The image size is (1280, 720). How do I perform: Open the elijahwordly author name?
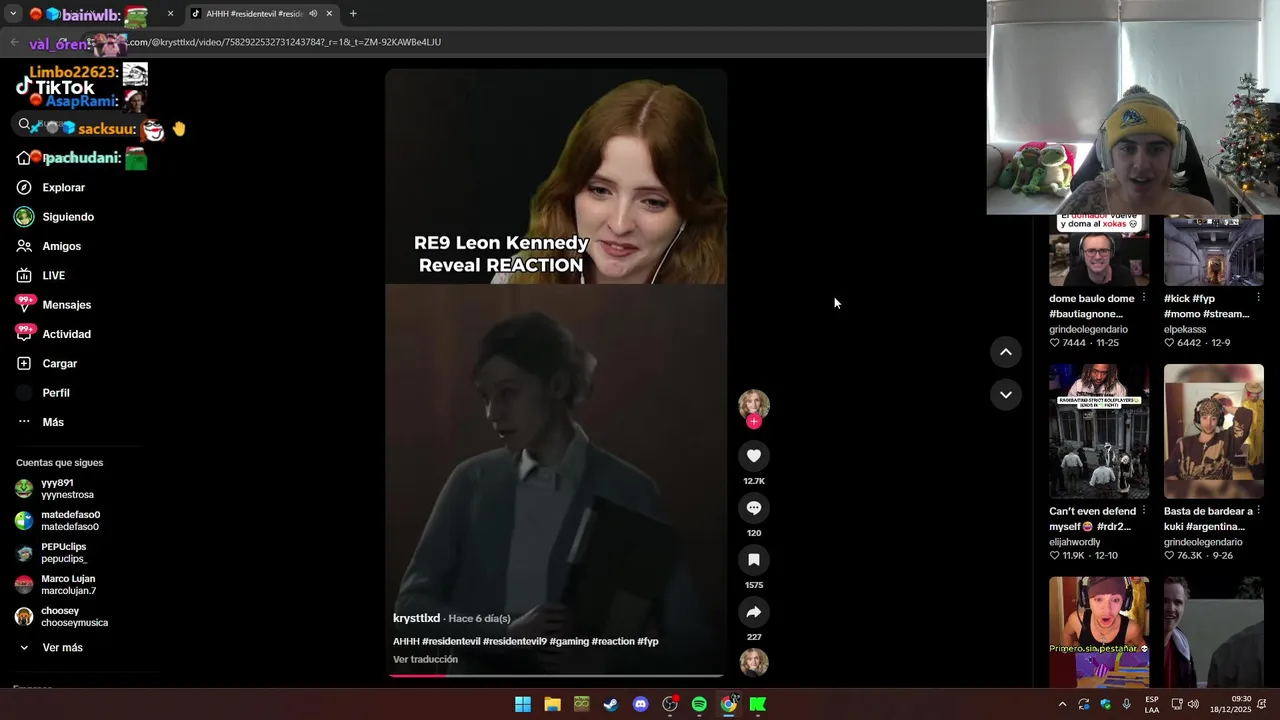1075,542
